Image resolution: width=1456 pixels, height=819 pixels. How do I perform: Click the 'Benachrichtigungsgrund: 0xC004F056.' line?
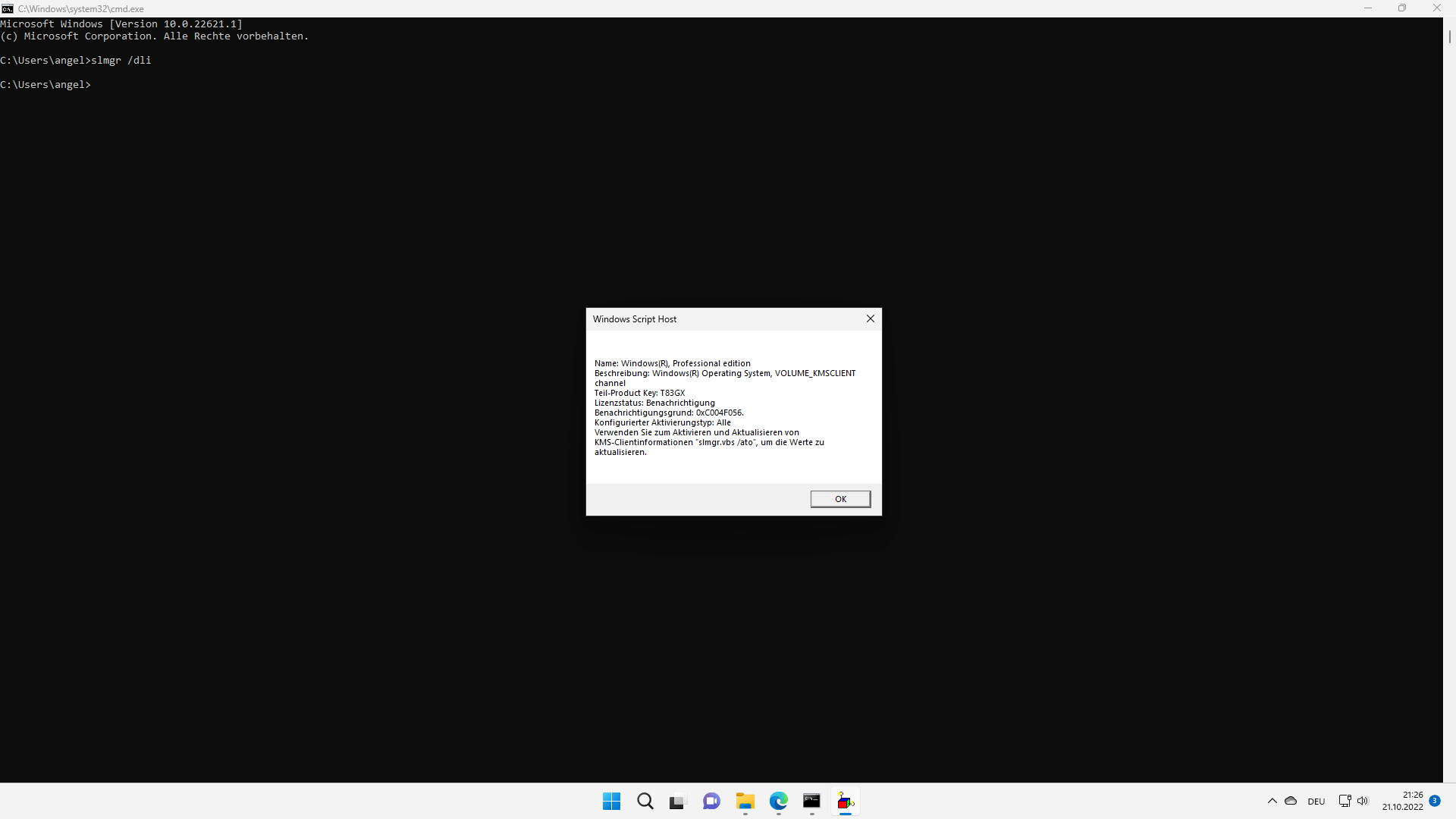(669, 413)
